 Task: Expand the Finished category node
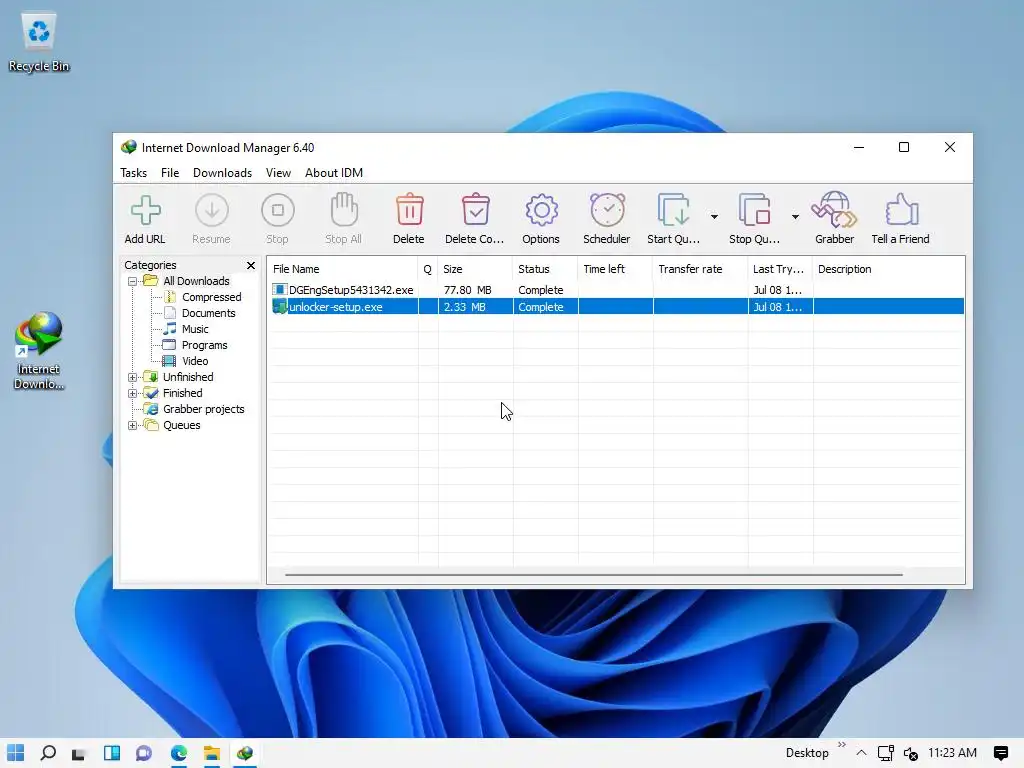click(x=133, y=393)
